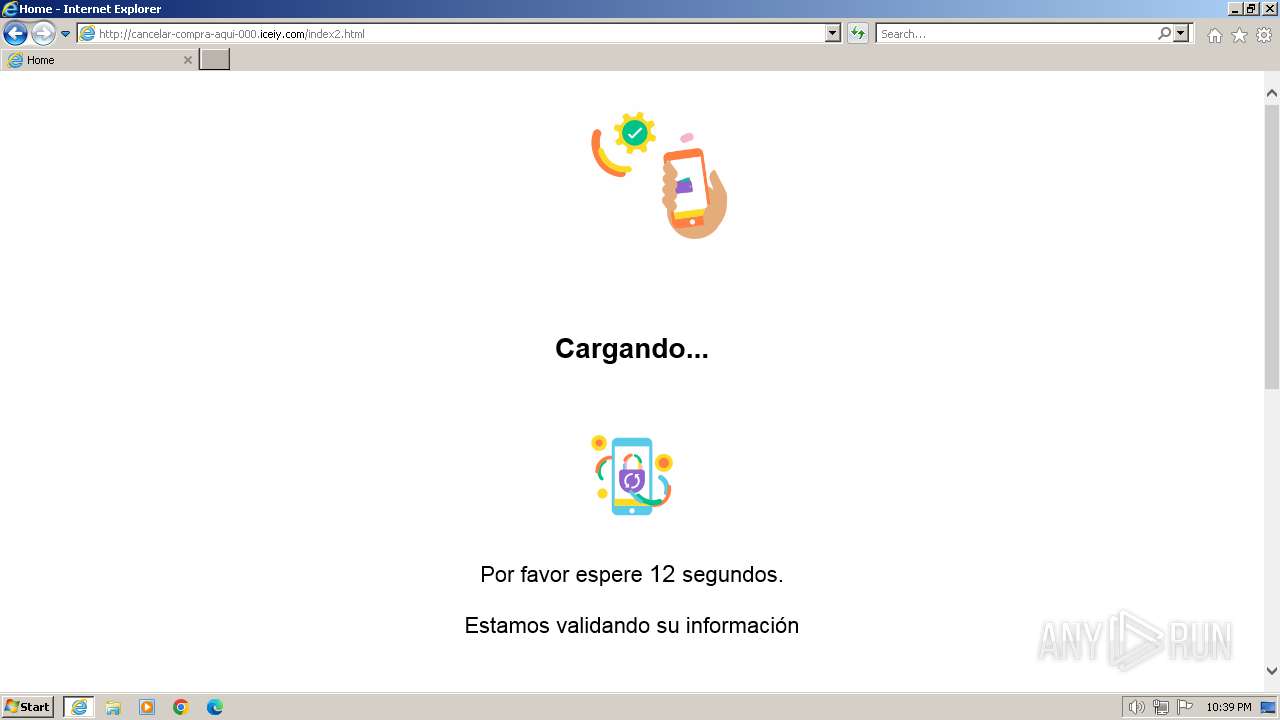1280x720 pixels.
Task: Open Windows Media Player taskbar icon
Action: [147, 707]
